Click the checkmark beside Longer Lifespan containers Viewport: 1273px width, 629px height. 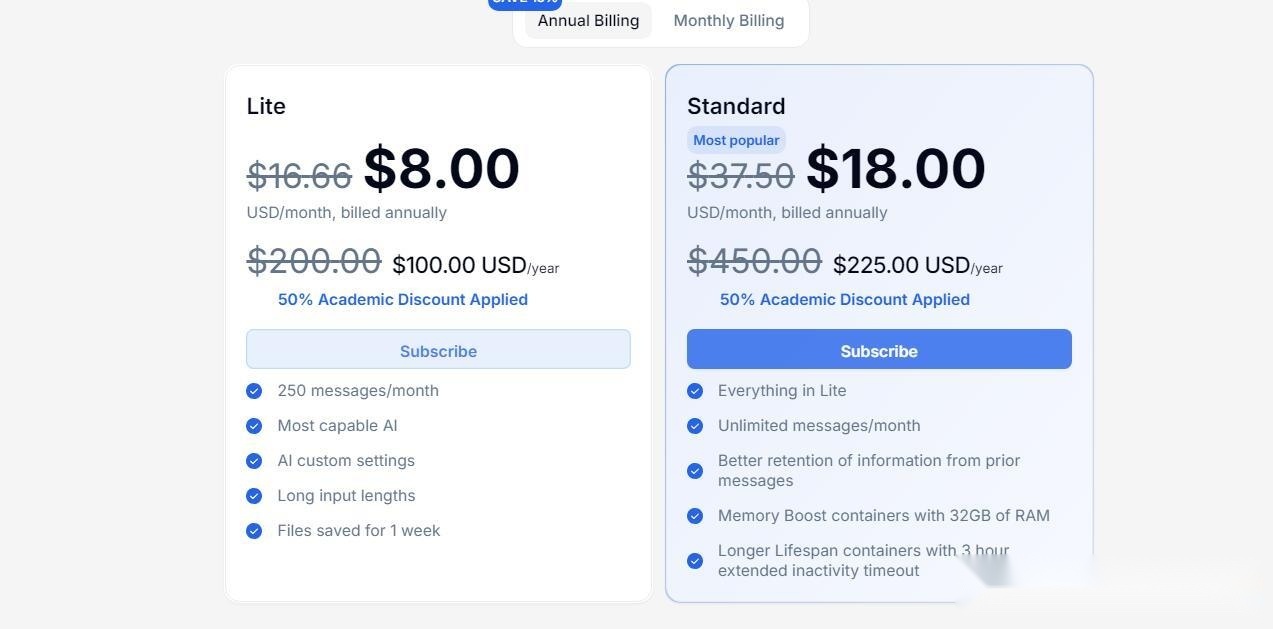(x=695, y=561)
